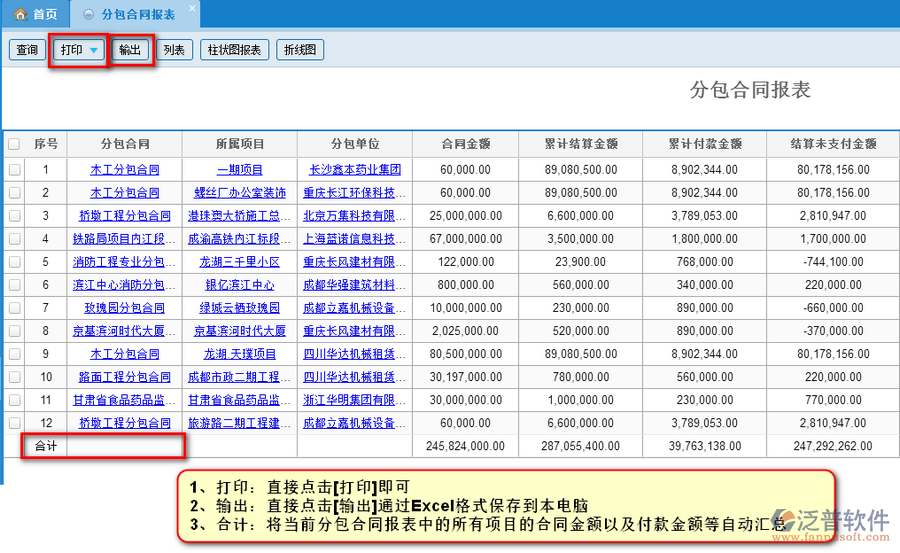Image resolution: width=900 pixels, height=553 pixels.
Task: Switch to 列表 view
Action: (x=174, y=50)
